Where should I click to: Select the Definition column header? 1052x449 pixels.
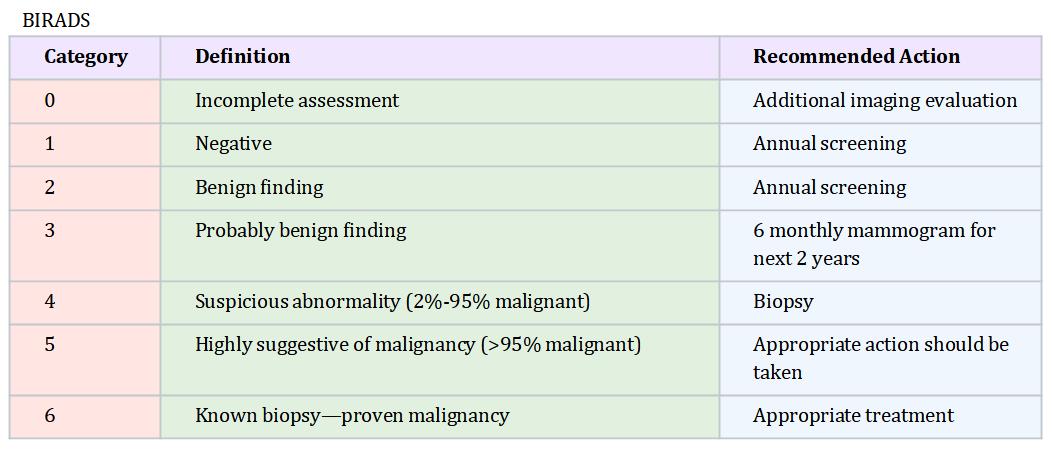(x=440, y=57)
